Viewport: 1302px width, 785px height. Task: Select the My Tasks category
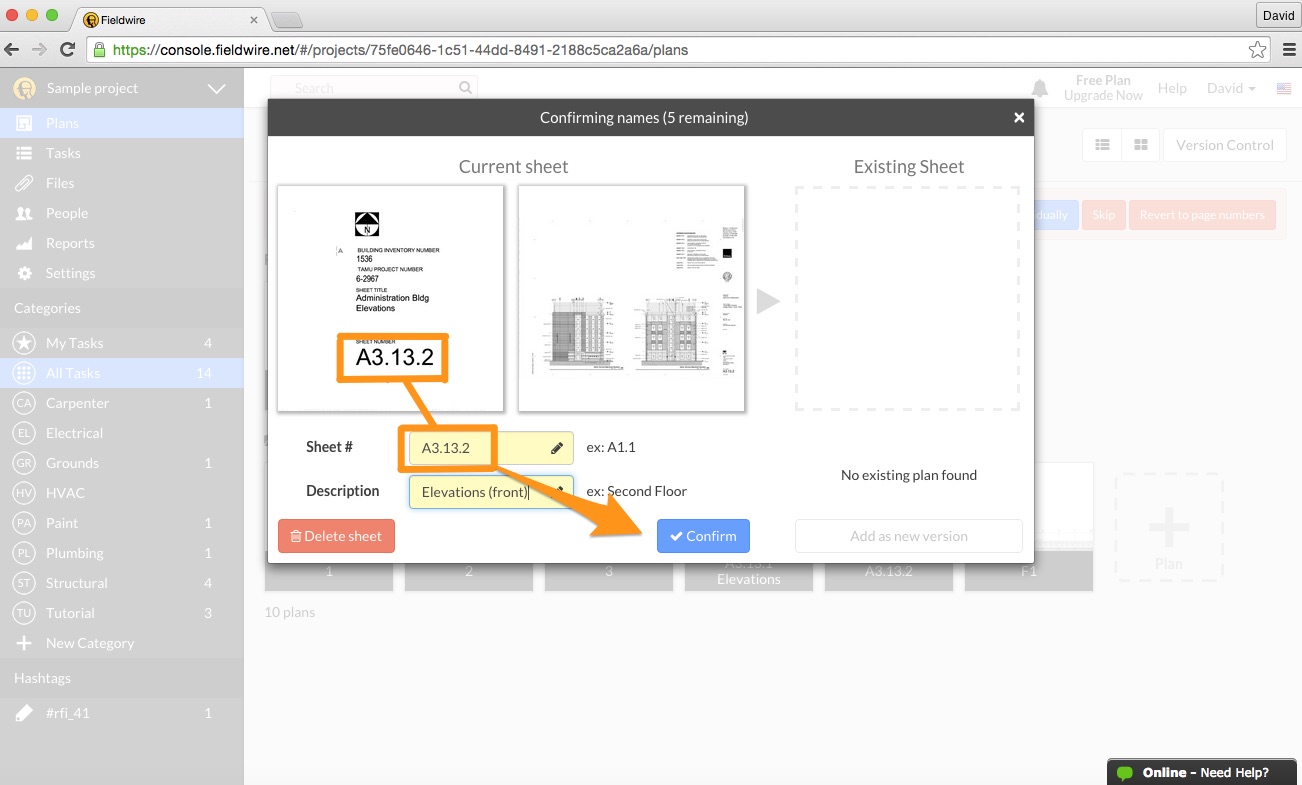(121, 343)
